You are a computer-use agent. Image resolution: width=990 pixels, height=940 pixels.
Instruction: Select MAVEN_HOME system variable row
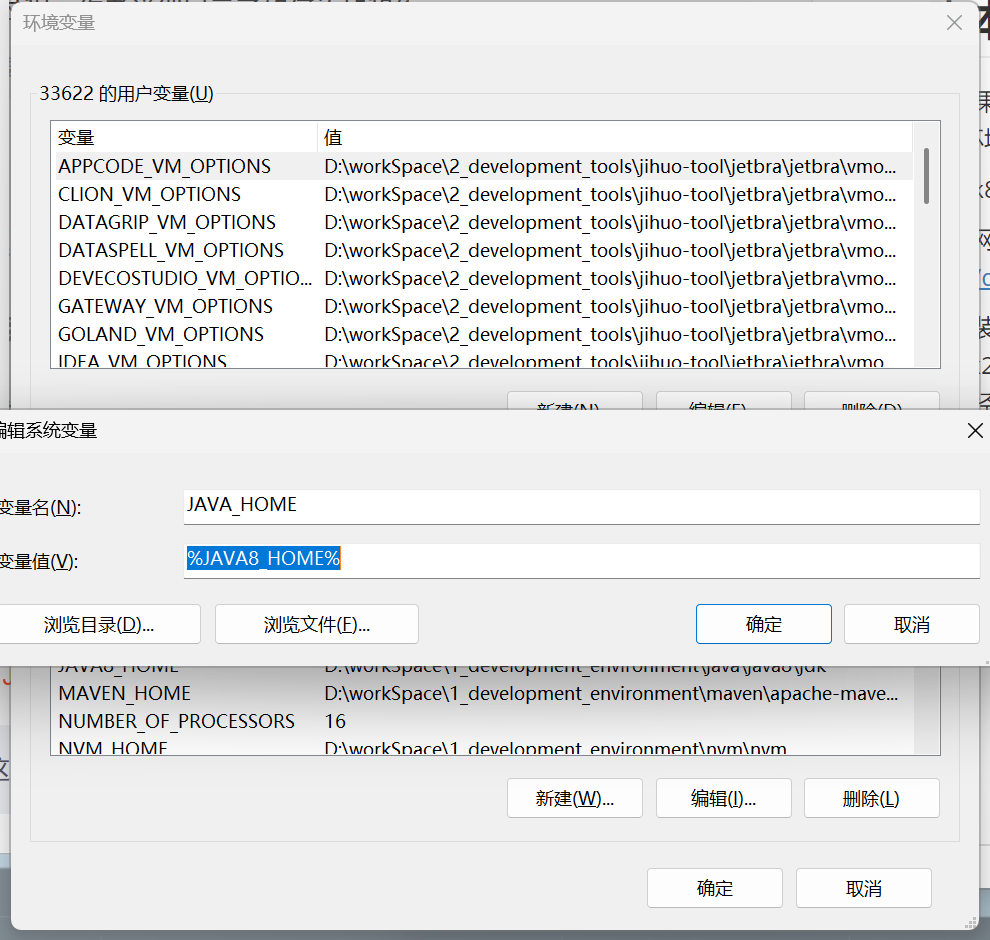[x=124, y=693]
